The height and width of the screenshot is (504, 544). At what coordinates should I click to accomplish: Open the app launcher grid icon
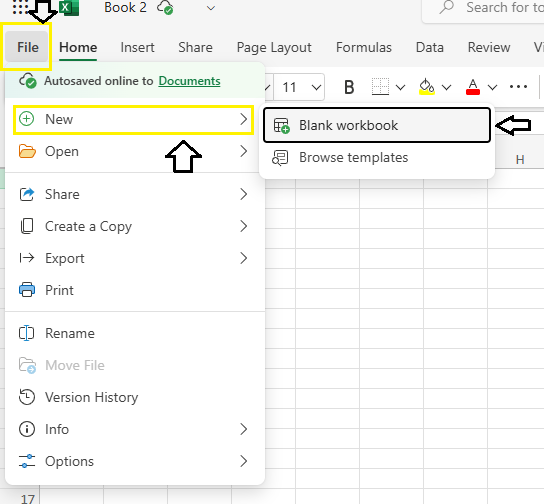tap(20, 7)
